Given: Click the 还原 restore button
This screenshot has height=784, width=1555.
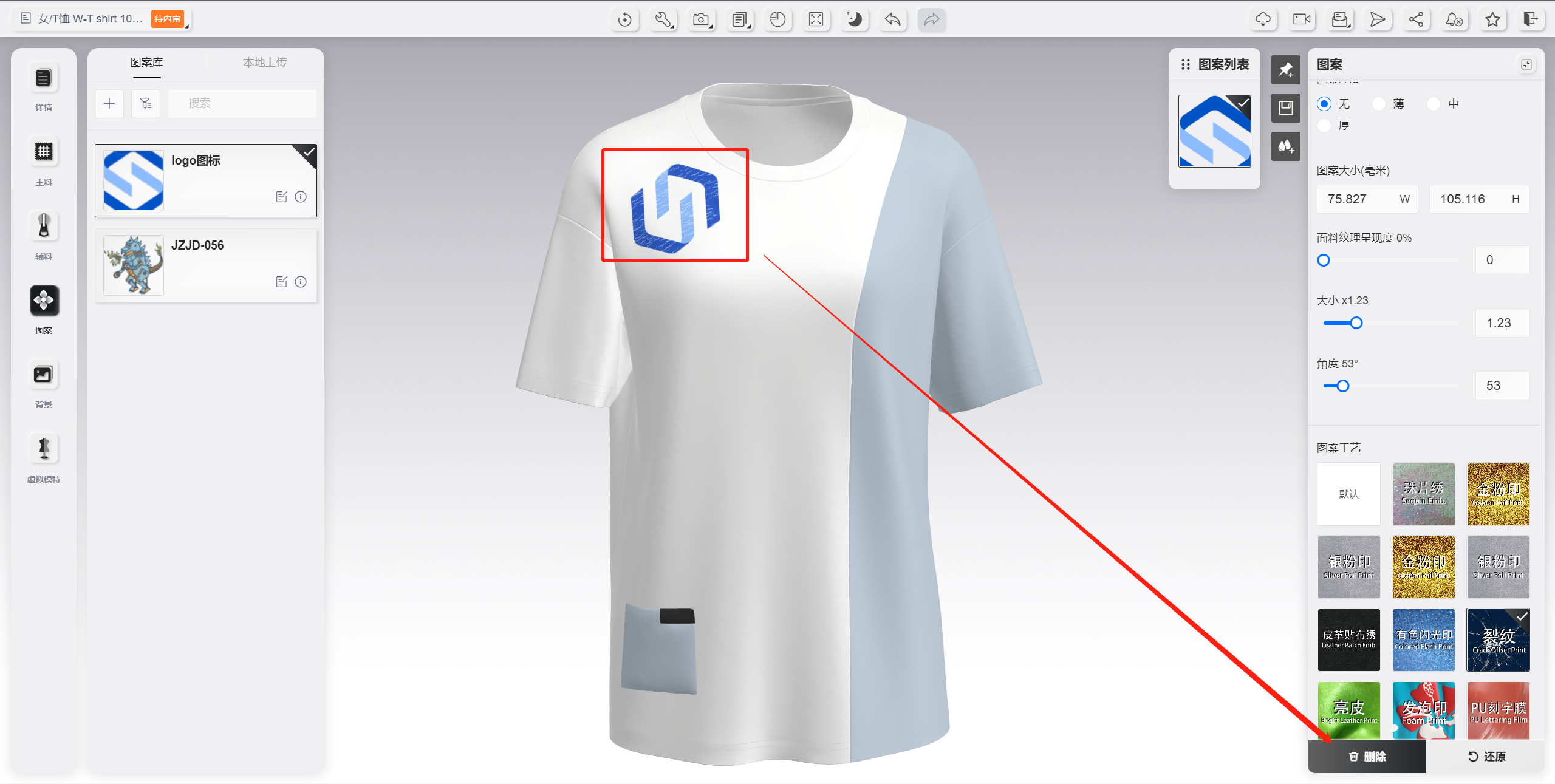Looking at the screenshot, I should pos(1486,756).
